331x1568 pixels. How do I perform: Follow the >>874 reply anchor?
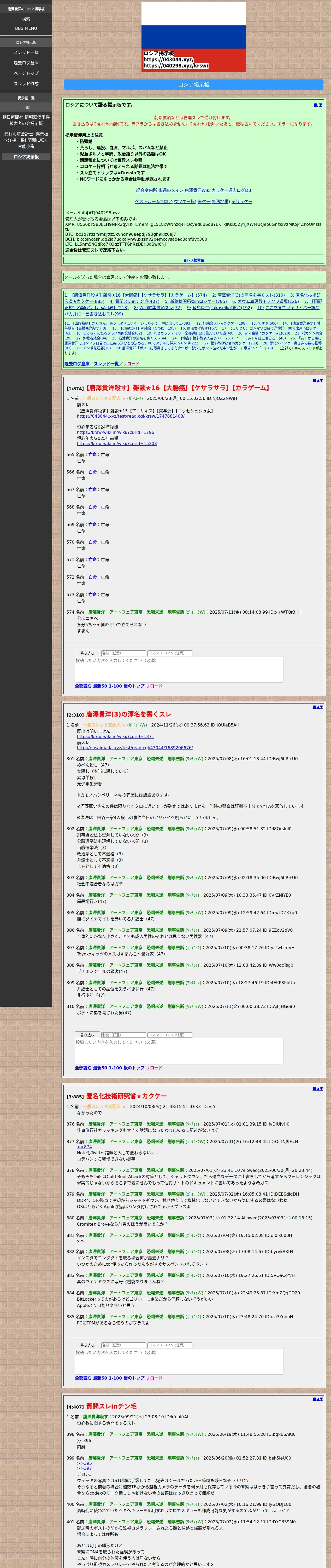(x=84, y=1147)
